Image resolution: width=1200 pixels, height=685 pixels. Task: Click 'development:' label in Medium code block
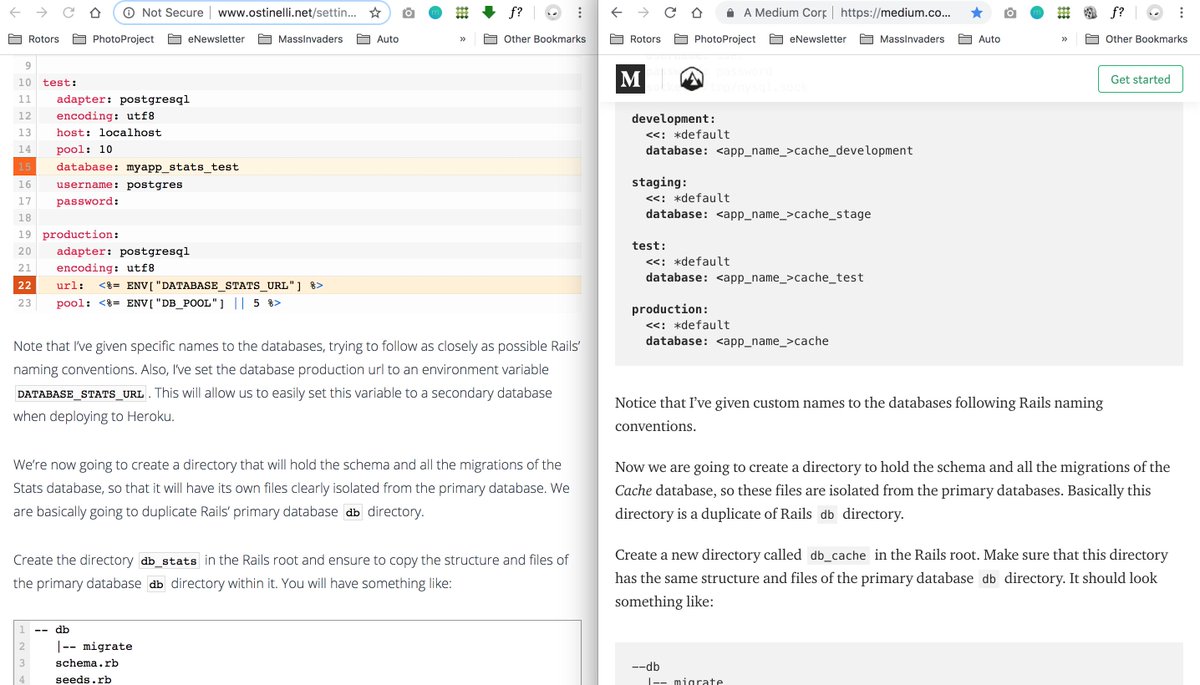(674, 118)
